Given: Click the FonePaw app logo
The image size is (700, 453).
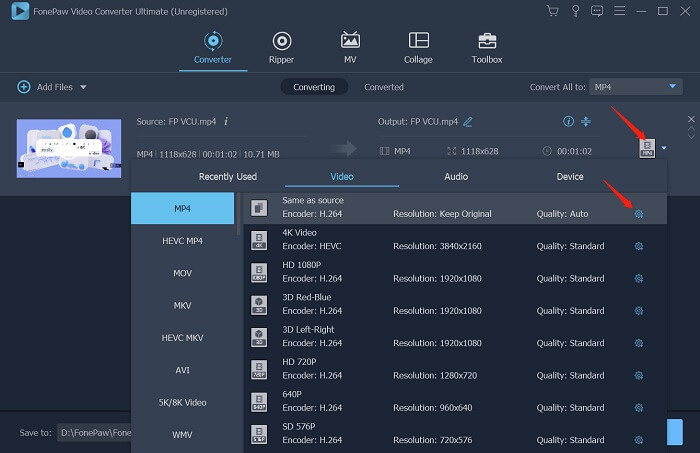Looking at the screenshot, I should click(20, 11).
